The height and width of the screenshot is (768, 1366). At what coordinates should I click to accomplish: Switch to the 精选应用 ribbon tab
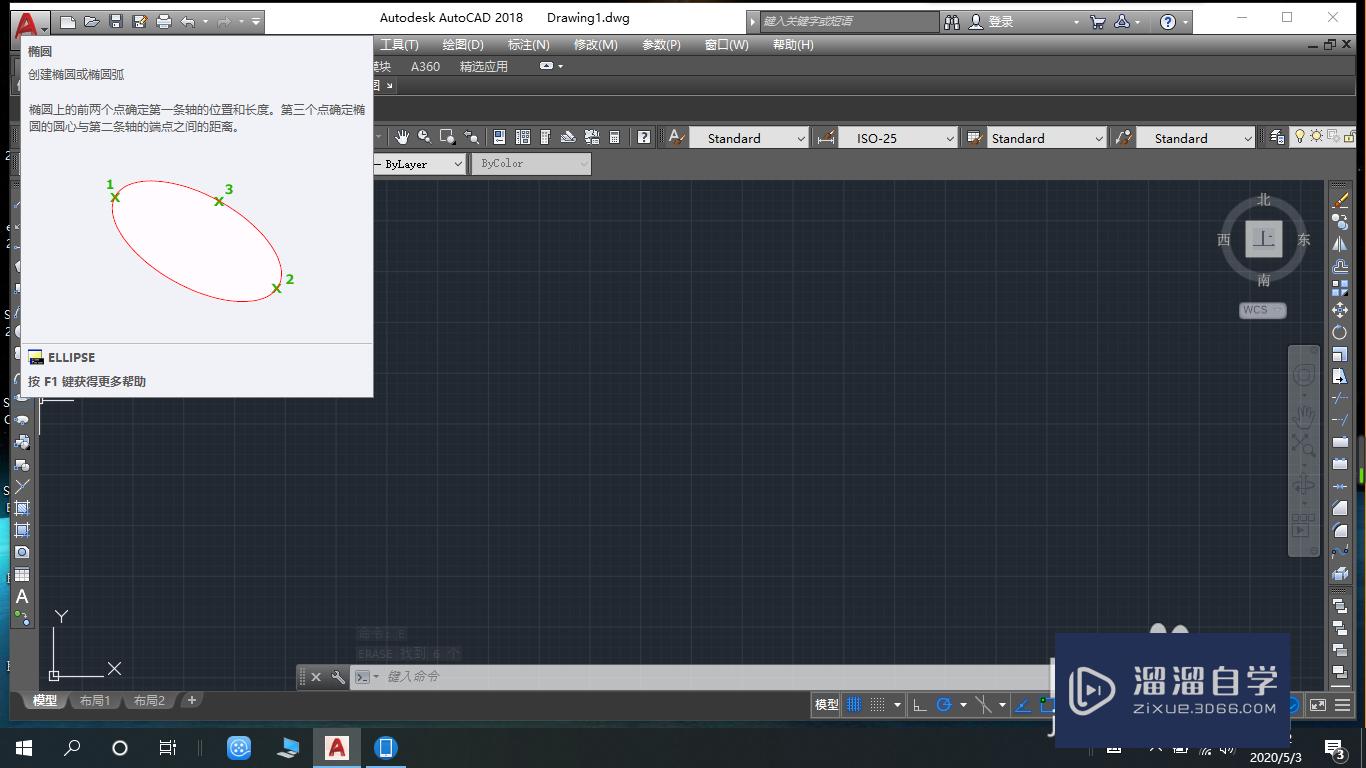coord(484,66)
